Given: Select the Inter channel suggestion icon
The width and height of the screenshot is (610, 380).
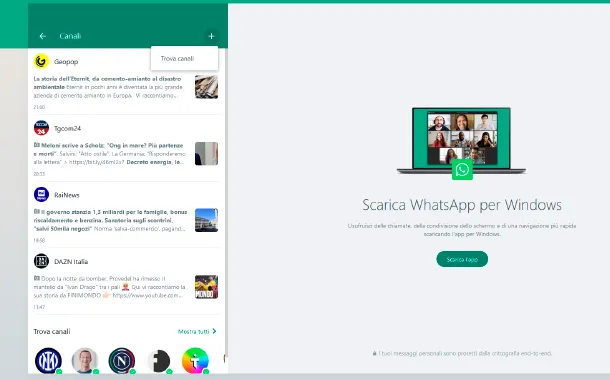Looking at the screenshot, I should [48, 361].
